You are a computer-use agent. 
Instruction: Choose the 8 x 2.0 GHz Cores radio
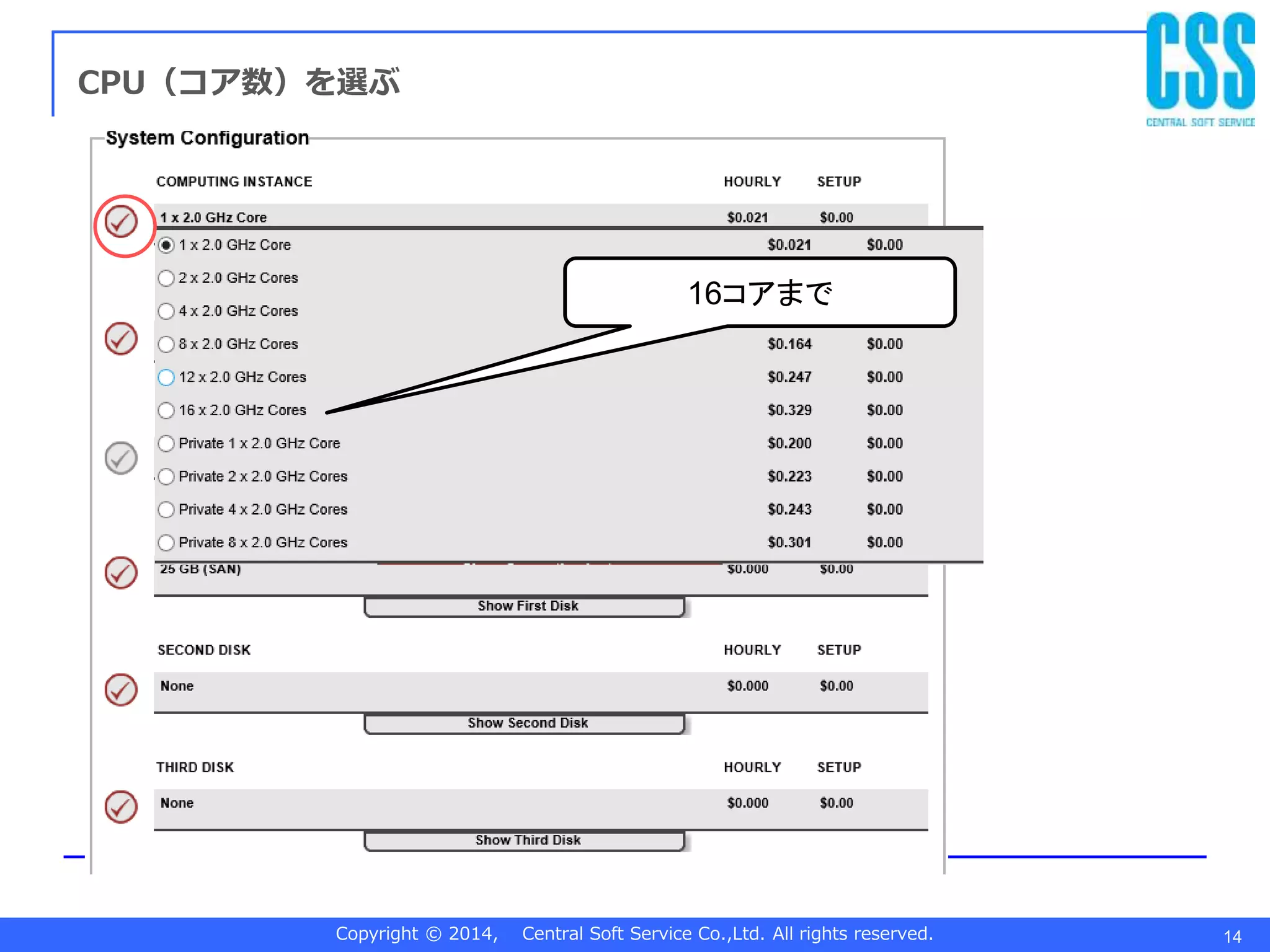click(x=166, y=344)
